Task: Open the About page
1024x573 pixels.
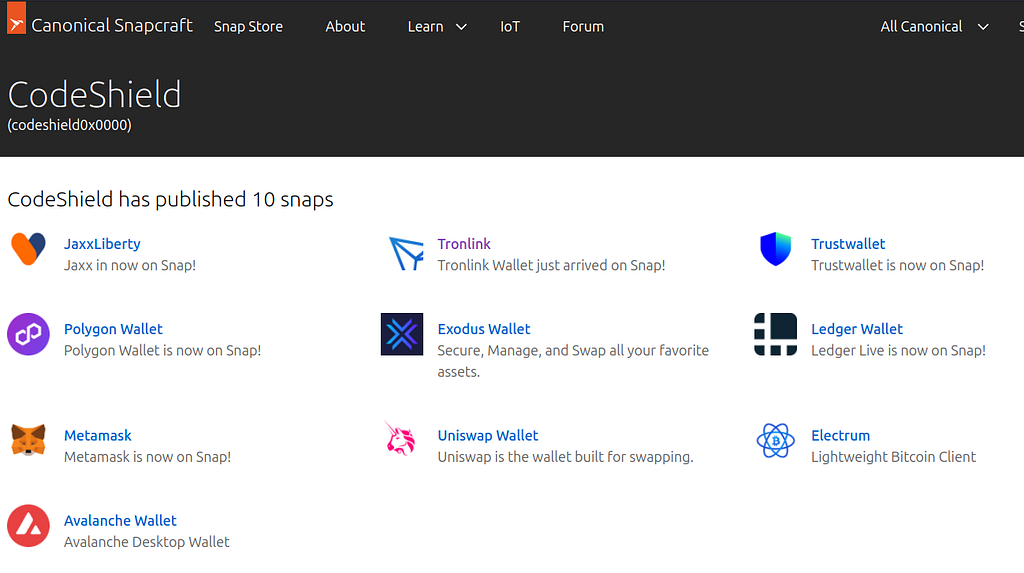Action: [x=345, y=26]
